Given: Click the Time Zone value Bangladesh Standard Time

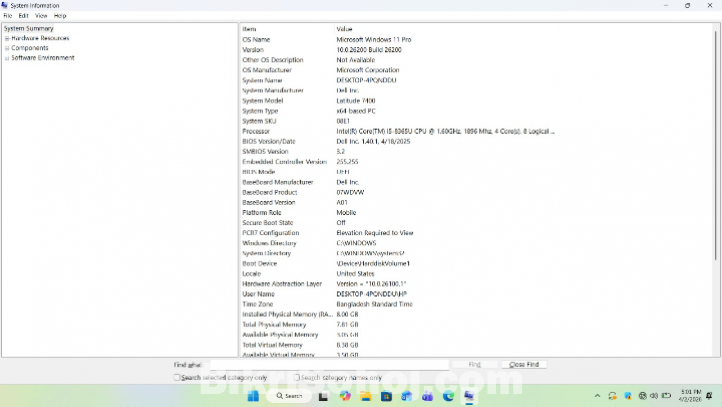Looking at the screenshot, I should point(374,304).
